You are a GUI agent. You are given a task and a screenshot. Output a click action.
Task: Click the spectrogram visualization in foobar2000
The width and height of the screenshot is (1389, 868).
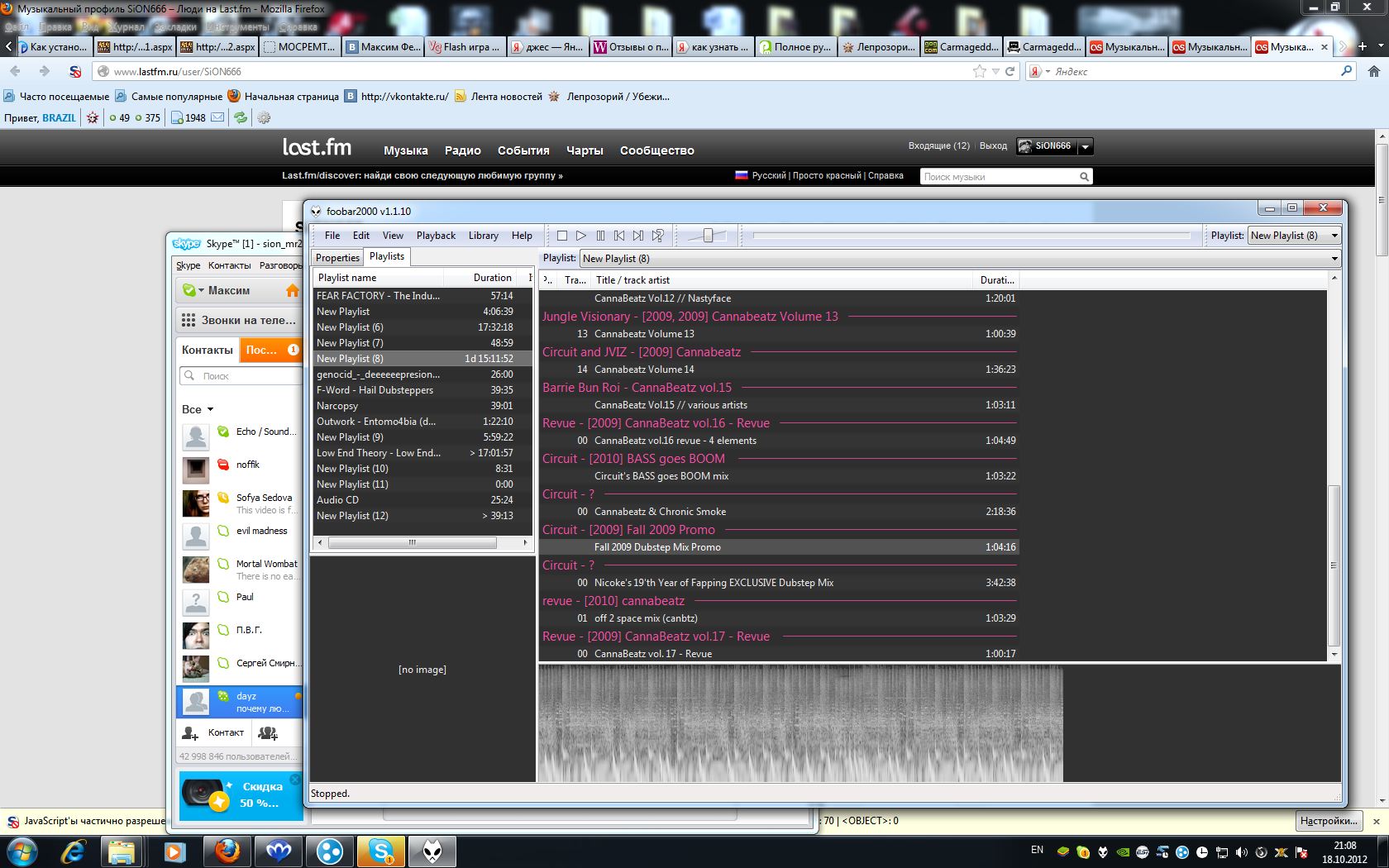800,723
